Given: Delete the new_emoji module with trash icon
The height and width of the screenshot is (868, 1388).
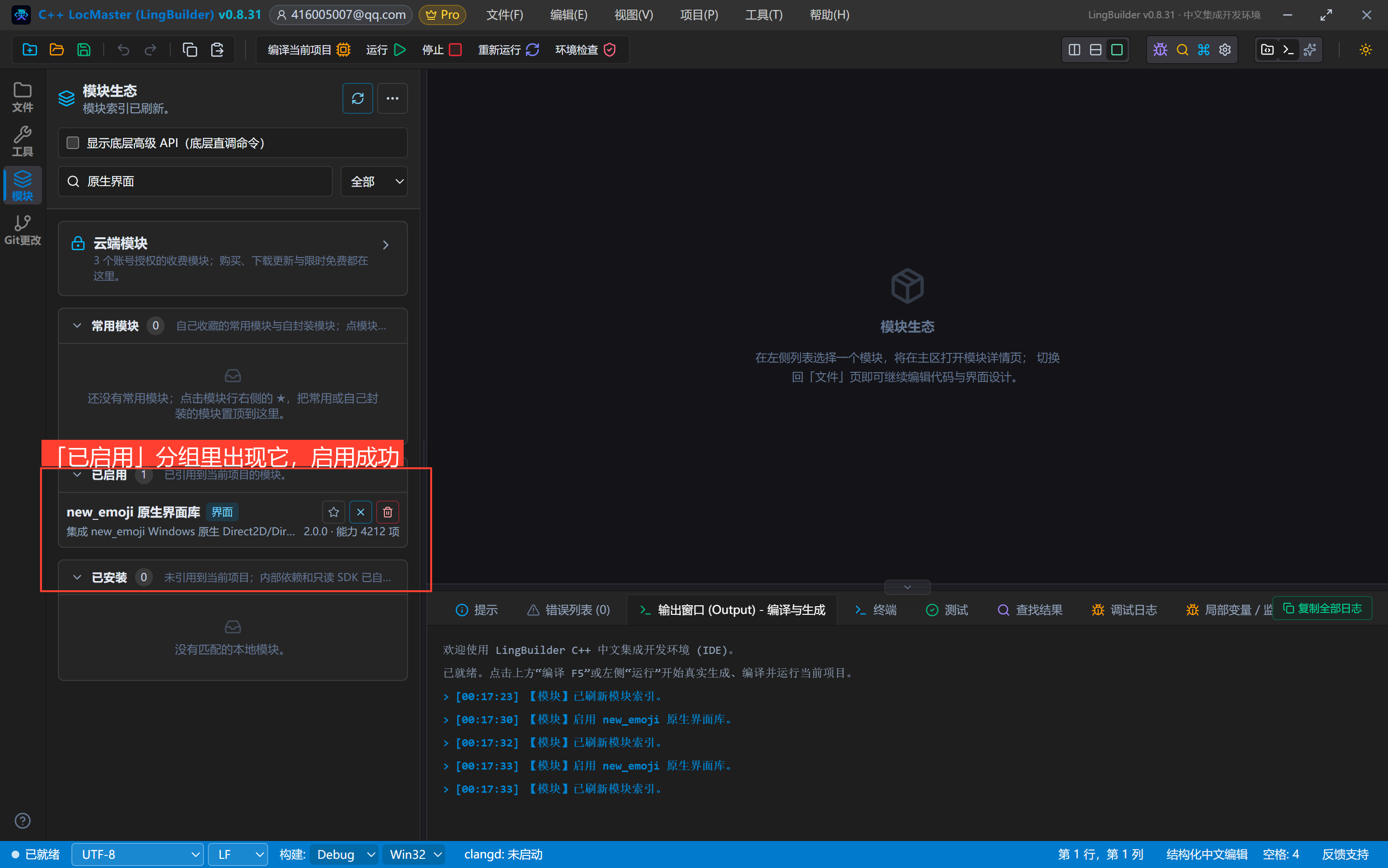Looking at the screenshot, I should pos(387,512).
